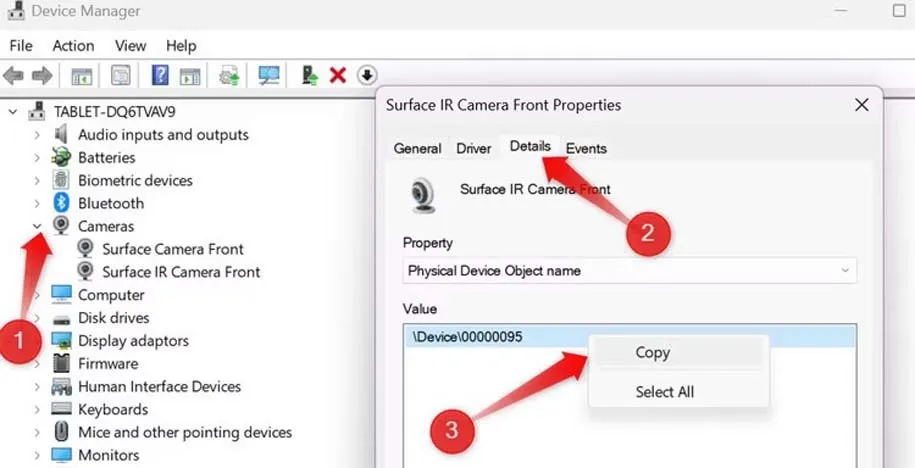Collapse the Cameras category
The height and width of the screenshot is (468, 915).
click(x=37, y=226)
